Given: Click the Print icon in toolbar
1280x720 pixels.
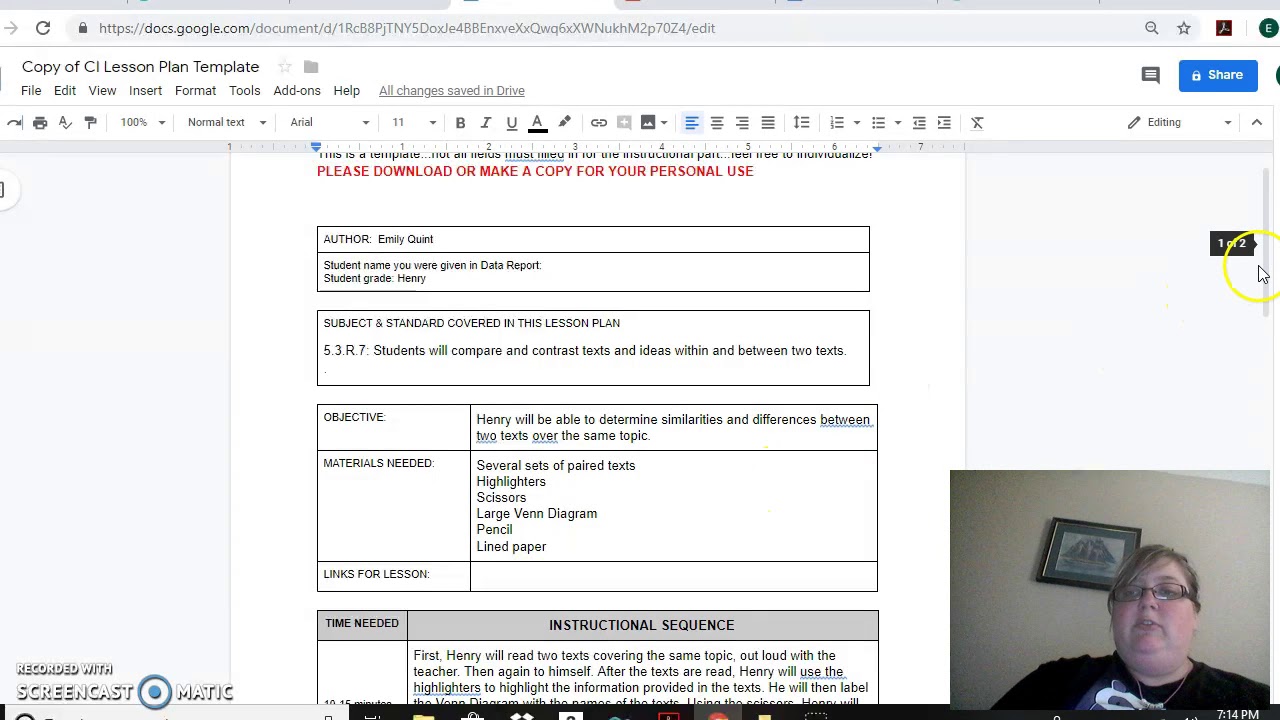Looking at the screenshot, I should click(40, 122).
